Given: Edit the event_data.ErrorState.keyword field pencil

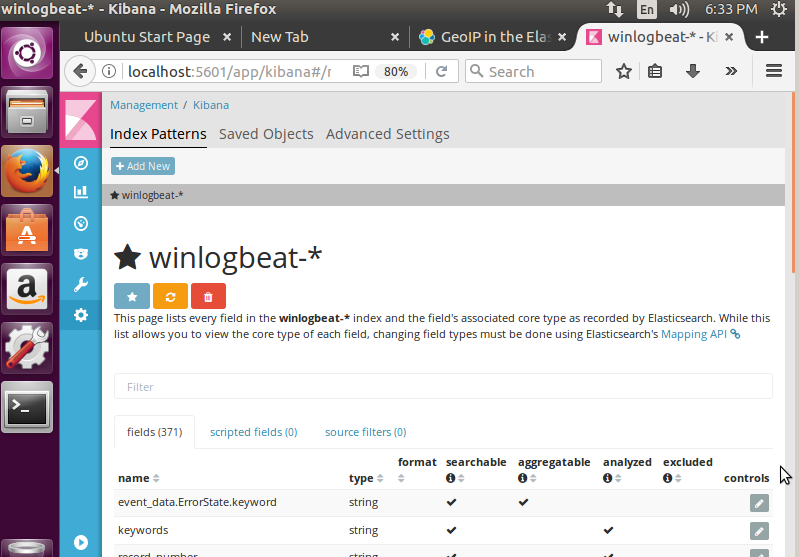Looking at the screenshot, I should point(759,503).
